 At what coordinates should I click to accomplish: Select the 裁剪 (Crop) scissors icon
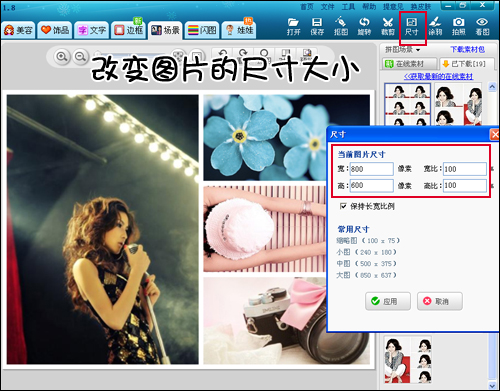click(388, 26)
